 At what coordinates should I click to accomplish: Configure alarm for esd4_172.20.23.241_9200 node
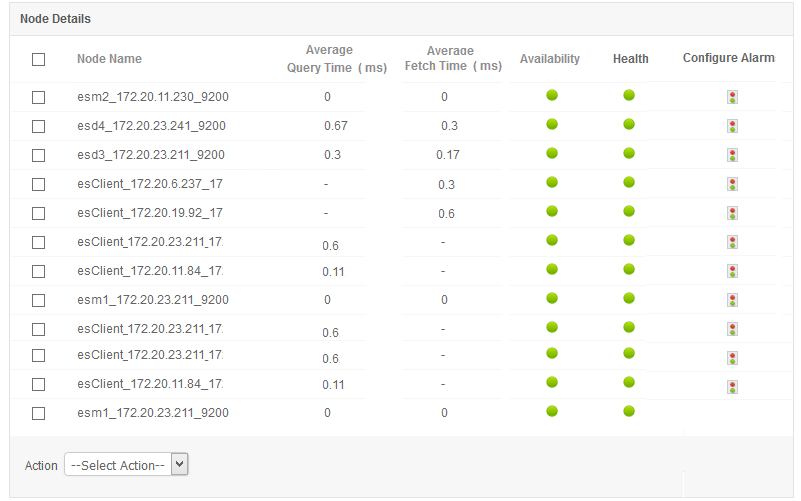point(733,126)
